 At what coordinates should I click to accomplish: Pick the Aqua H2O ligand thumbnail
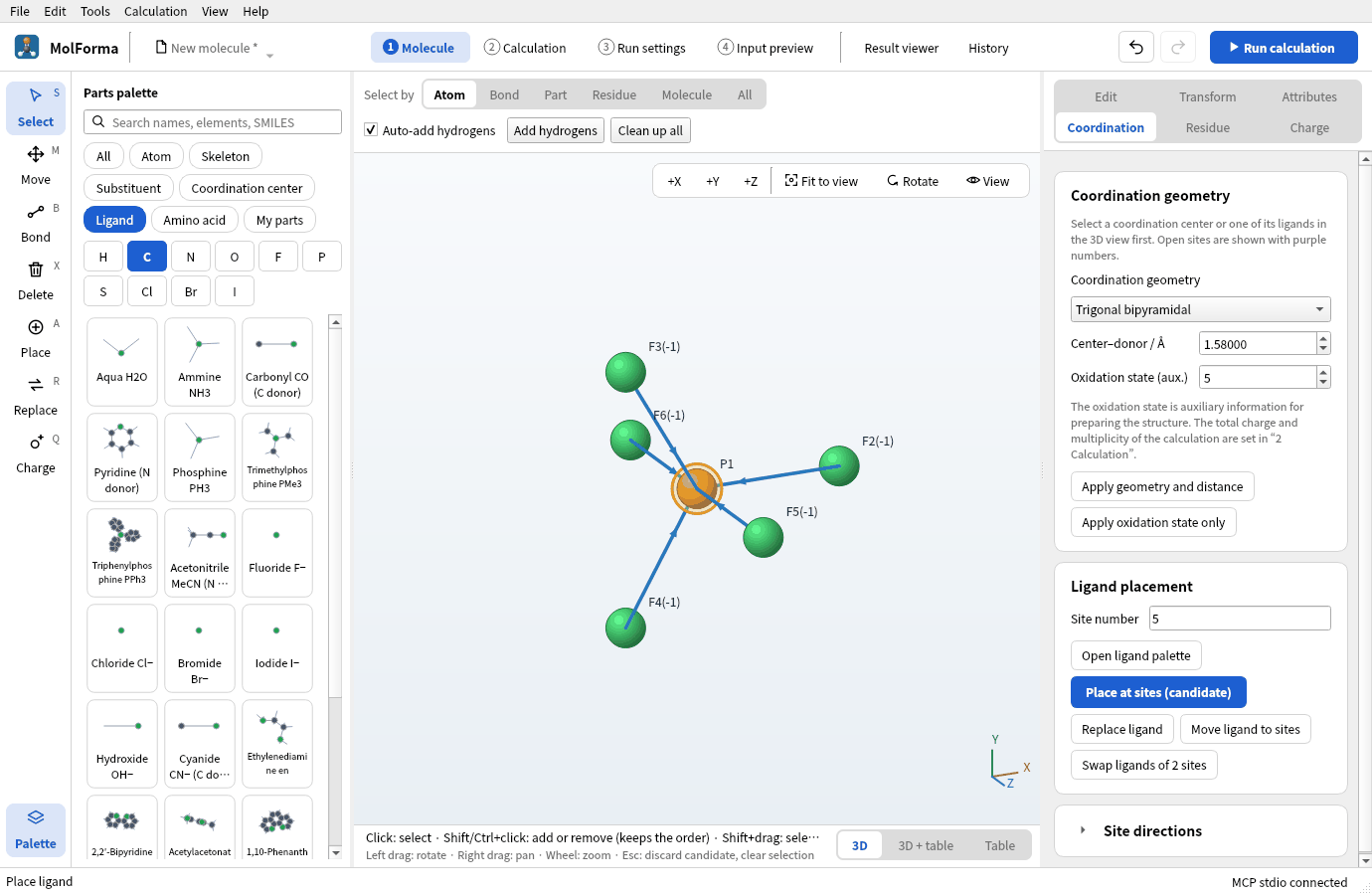coord(122,362)
